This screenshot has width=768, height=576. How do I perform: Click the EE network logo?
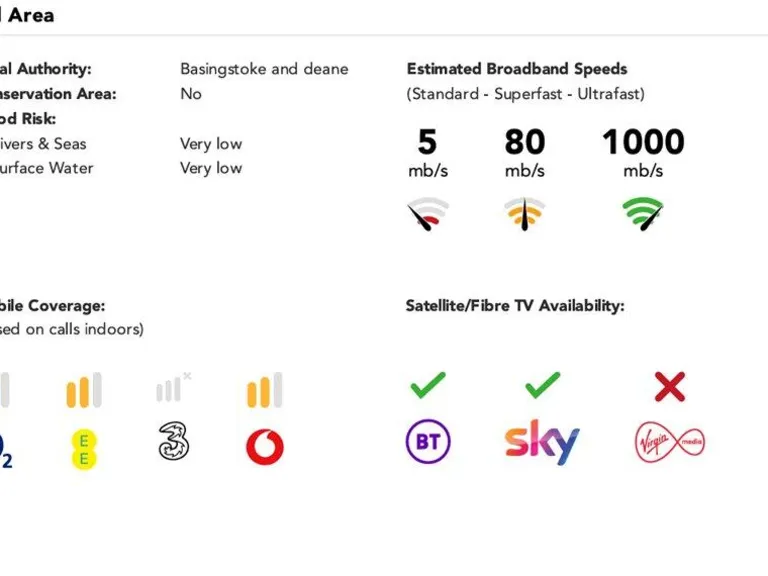click(84, 445)
